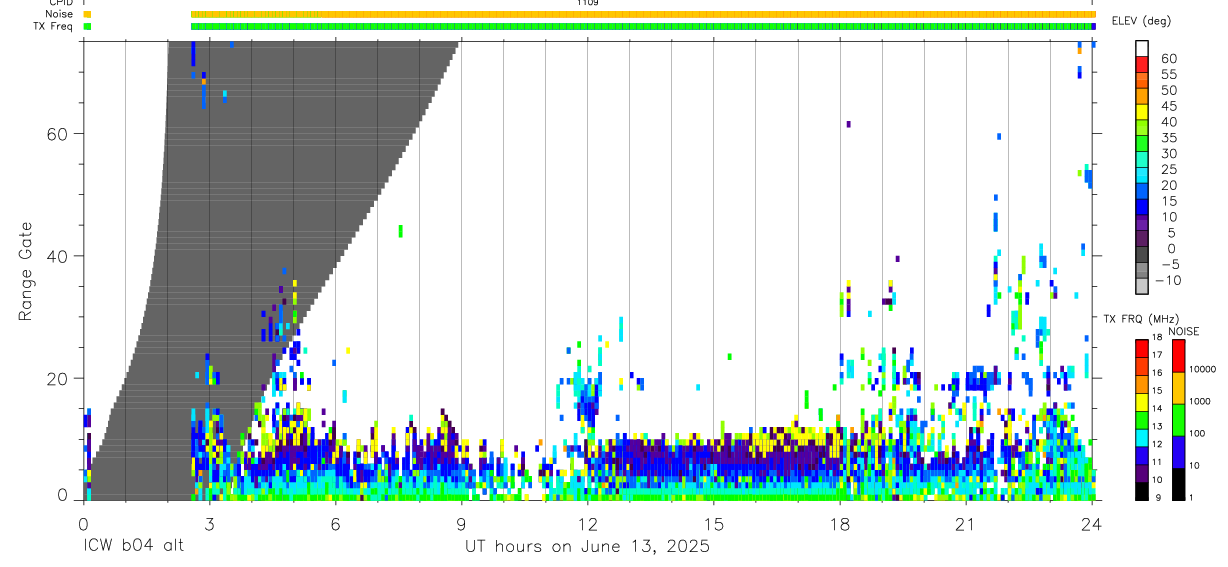Click the ELEV colorbar label '45'
Image resolution: width=1228 pixels, height=567 pixels.
point(1169,106)
